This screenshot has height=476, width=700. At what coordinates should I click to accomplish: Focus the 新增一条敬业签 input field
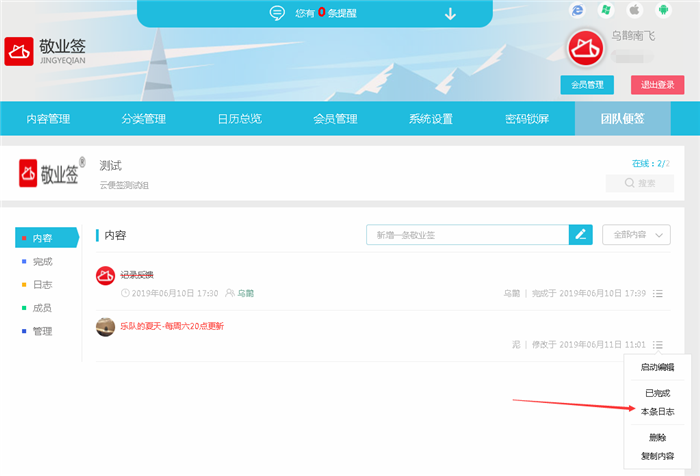[x=467, y=235]
